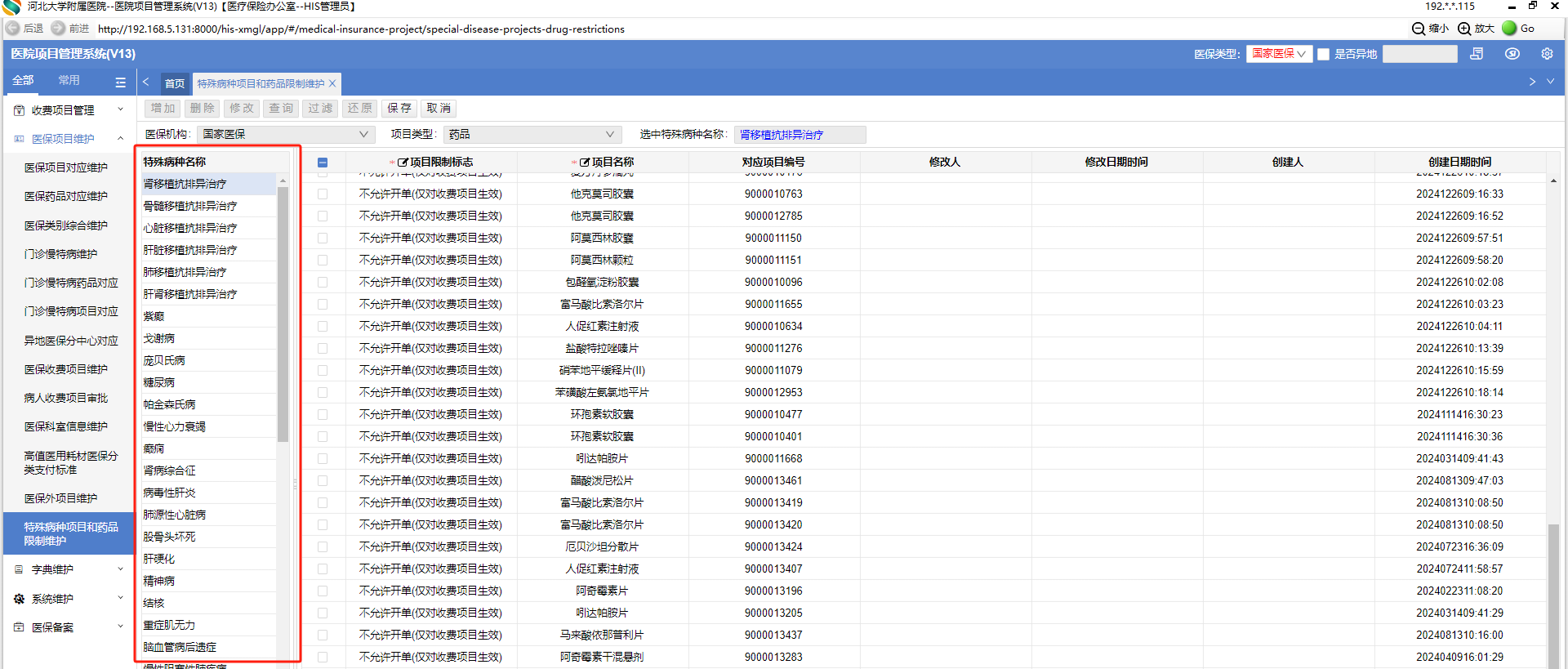Switch to the 常用 sidebar tab
This screenshot has width=1568, height=669.
pyautogui.click(x=69, y=80)
